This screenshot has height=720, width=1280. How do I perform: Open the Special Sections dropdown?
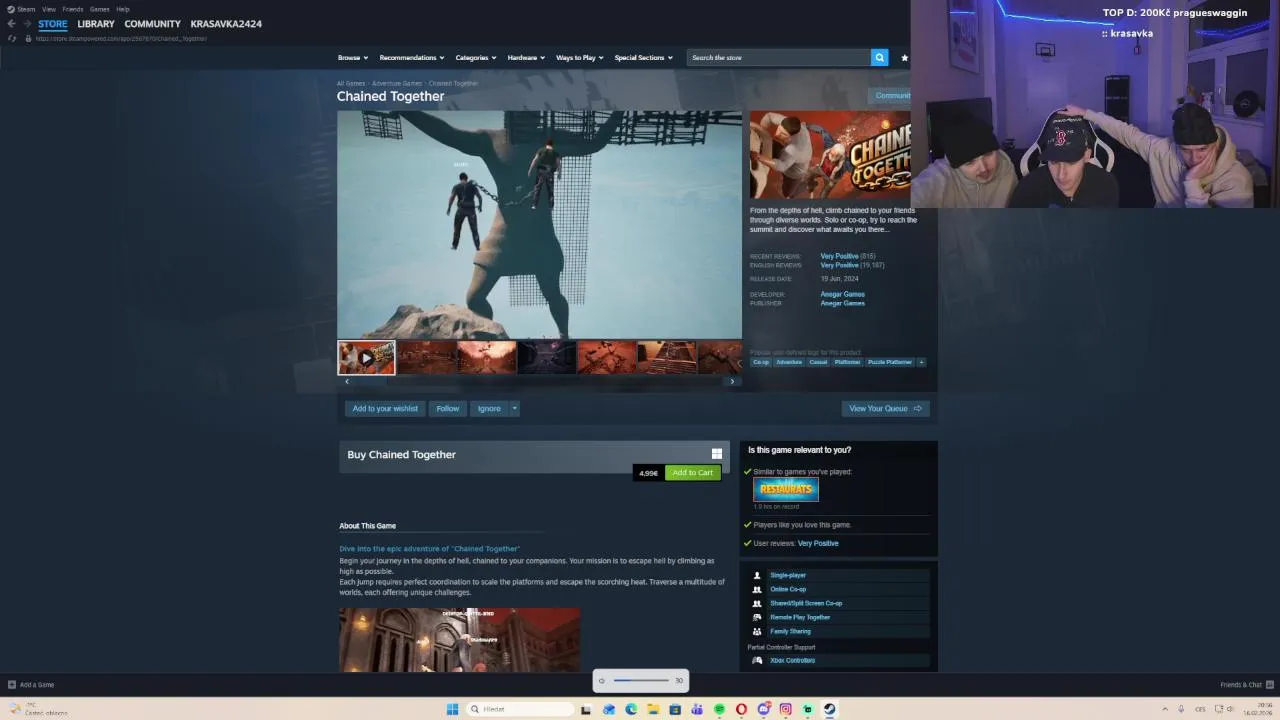pos(644,58)
